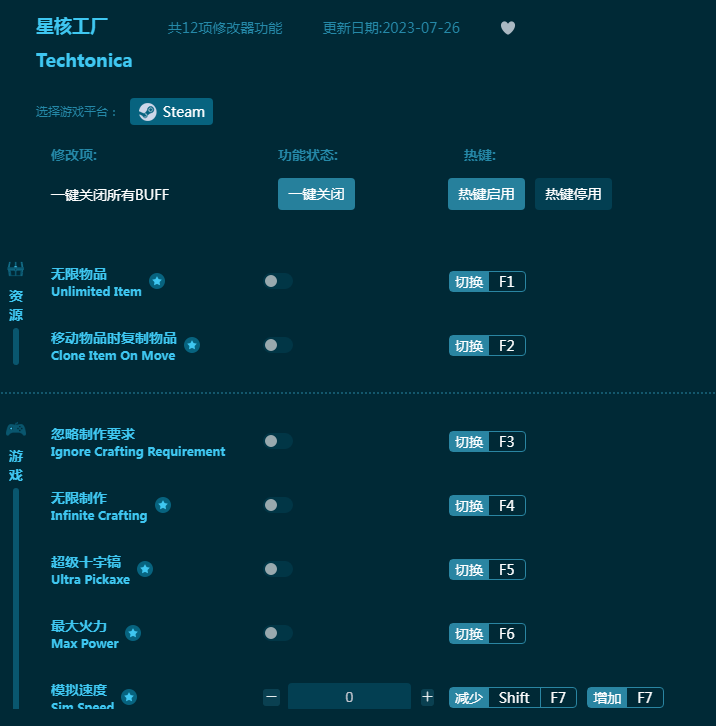Click the resources basket category icon

click(16, 269)
